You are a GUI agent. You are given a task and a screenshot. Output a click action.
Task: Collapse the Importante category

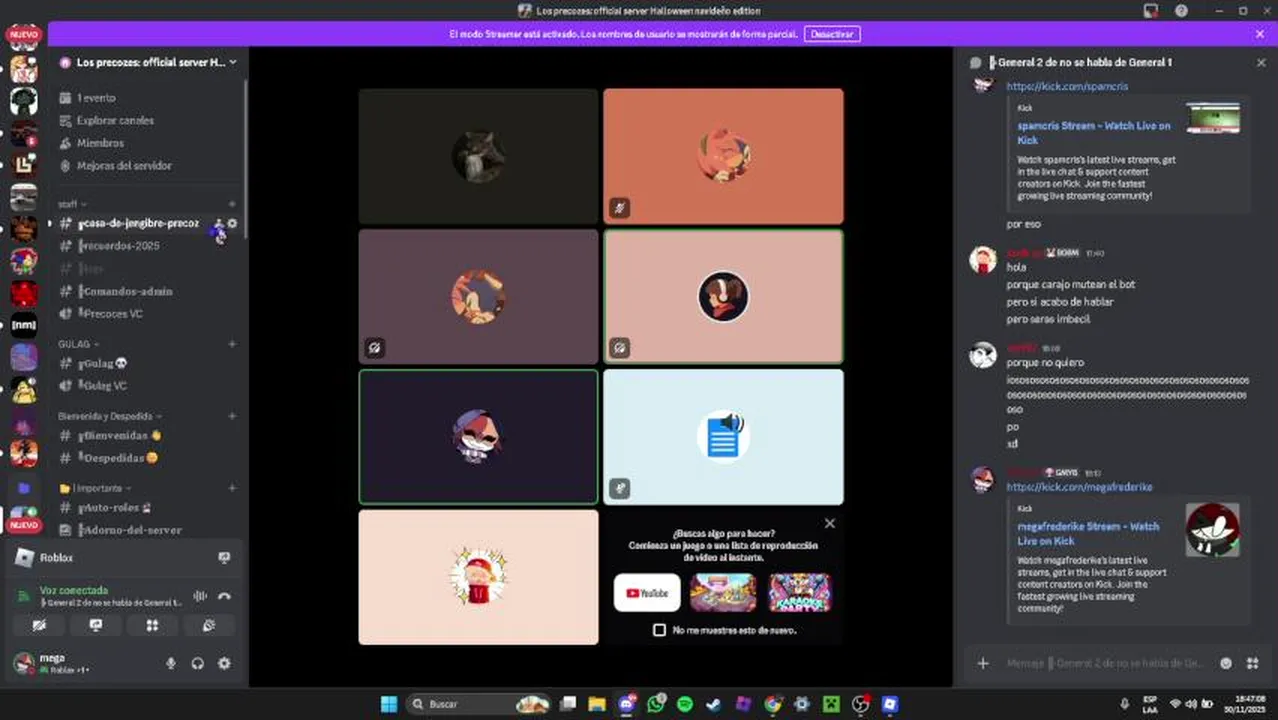click(95, 488)
